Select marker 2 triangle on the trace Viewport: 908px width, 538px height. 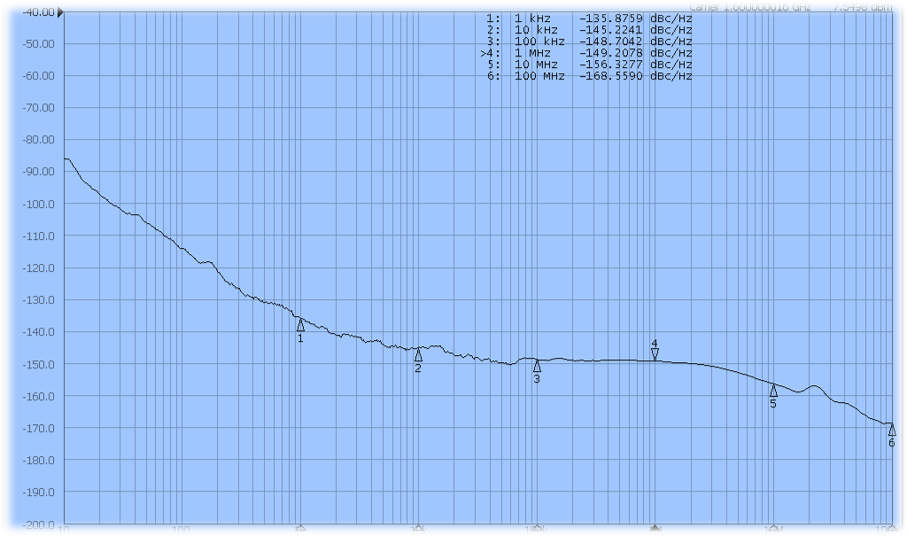pyautogui.click(x=418, y=355)
